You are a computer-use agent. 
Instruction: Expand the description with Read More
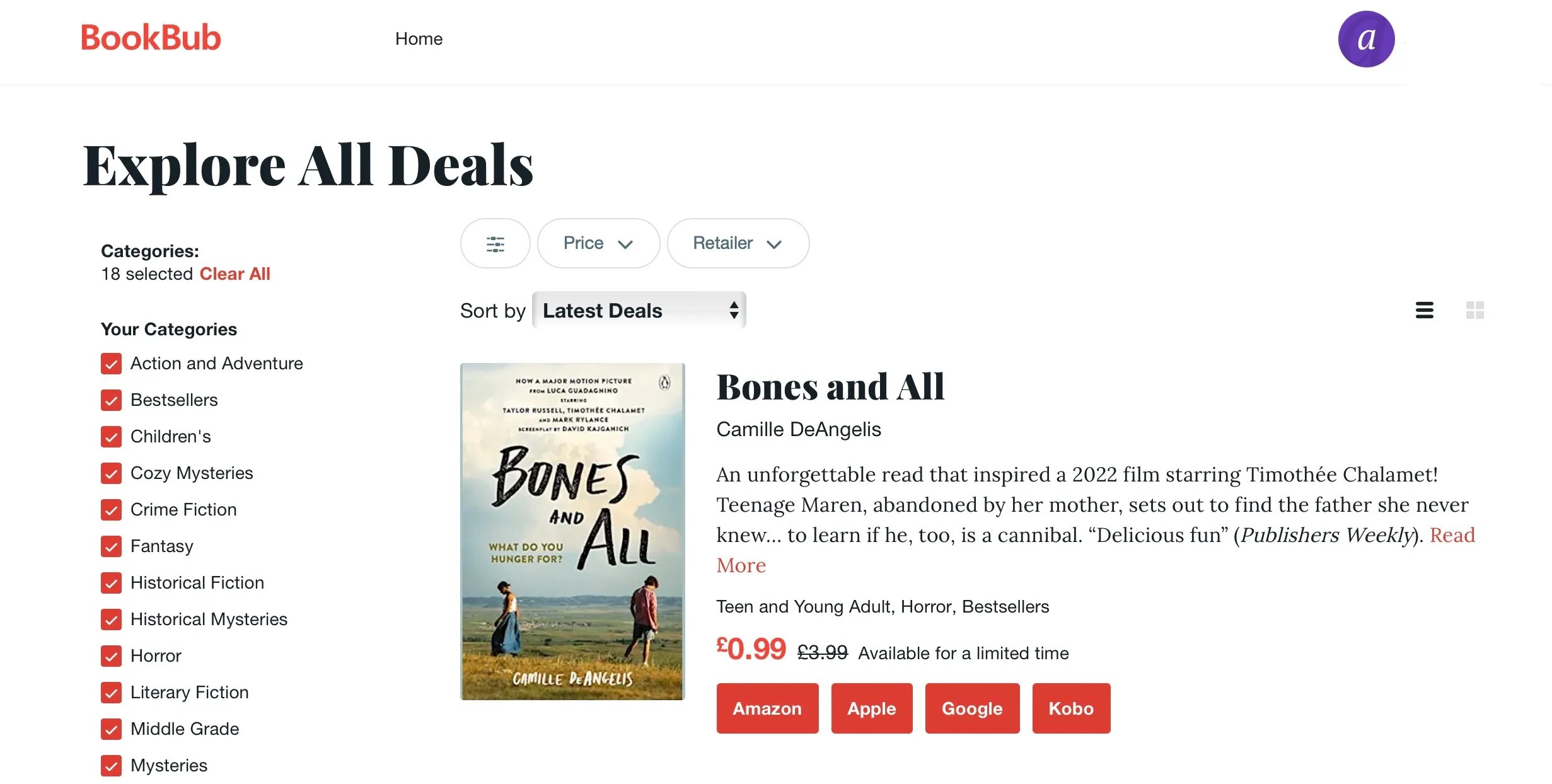click(741, 565)
